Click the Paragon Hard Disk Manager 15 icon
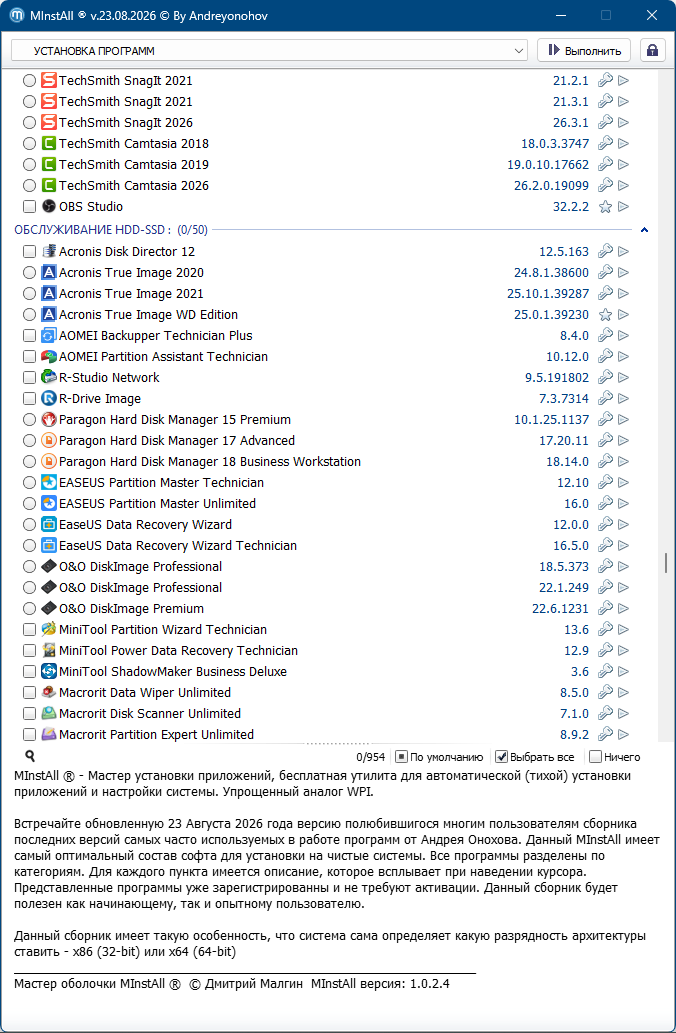This screenshot has height=1033, width=676. [49, 420]
